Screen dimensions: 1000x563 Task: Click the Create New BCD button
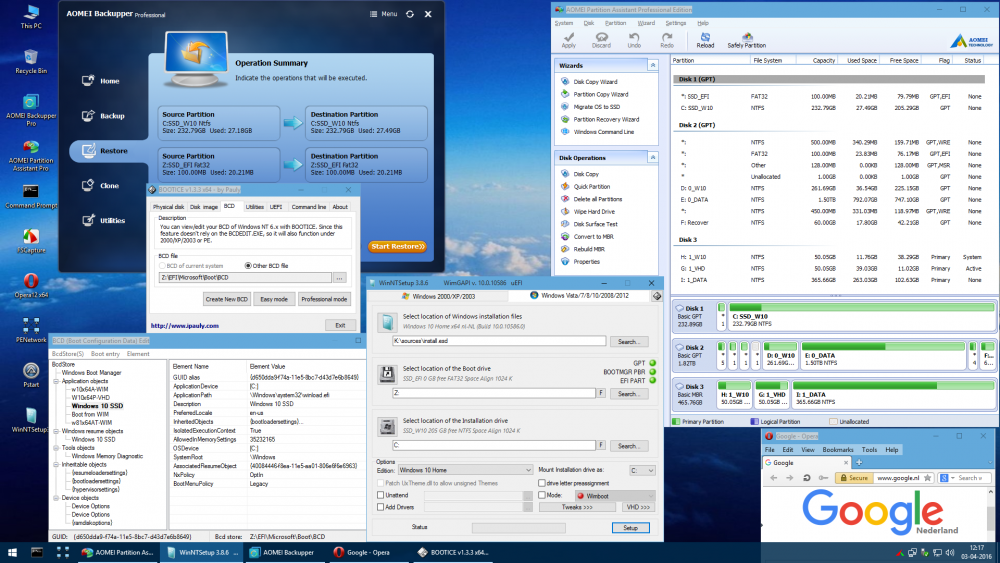[x=226, y=299]
